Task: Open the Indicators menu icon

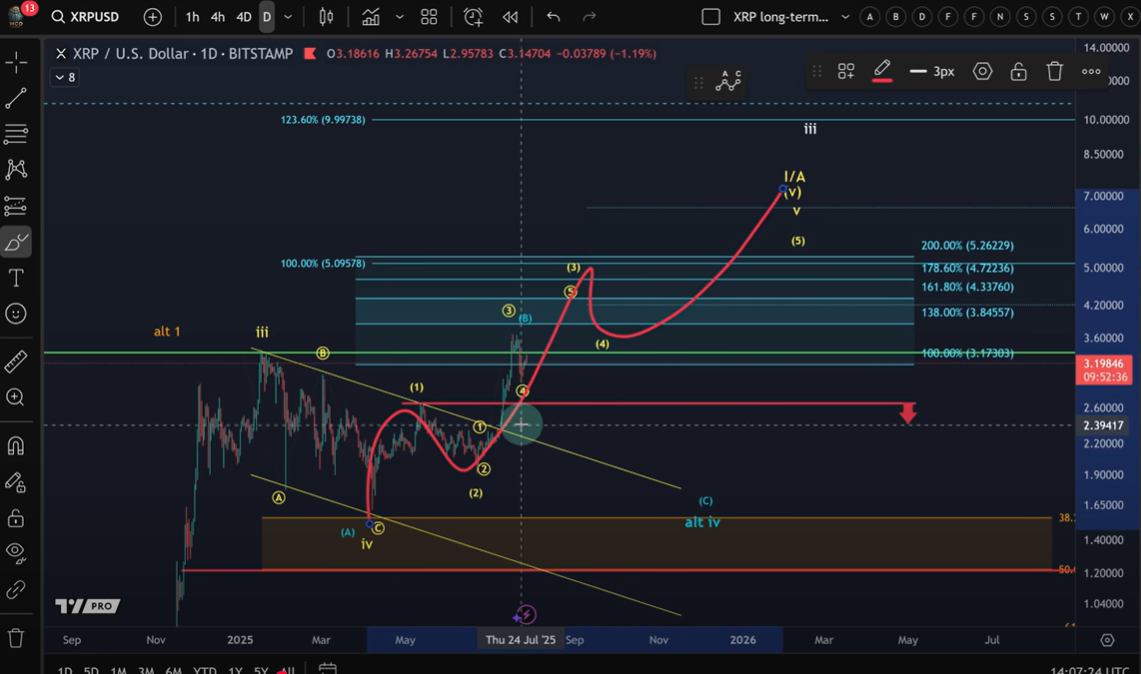Action: coord(371,17)
